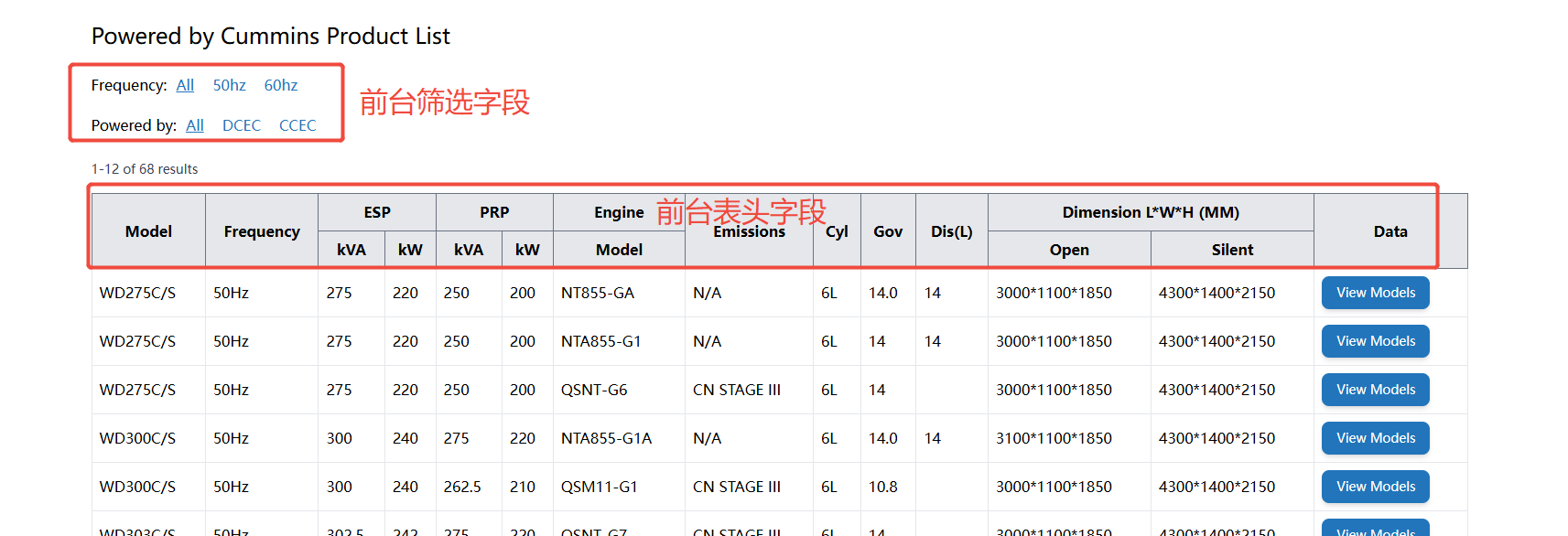Image resolution: width=1568 pixels, height=536 pixels.
Task: Open View Models for the NT855-GA row
Action: click(x=1376, y=293)
